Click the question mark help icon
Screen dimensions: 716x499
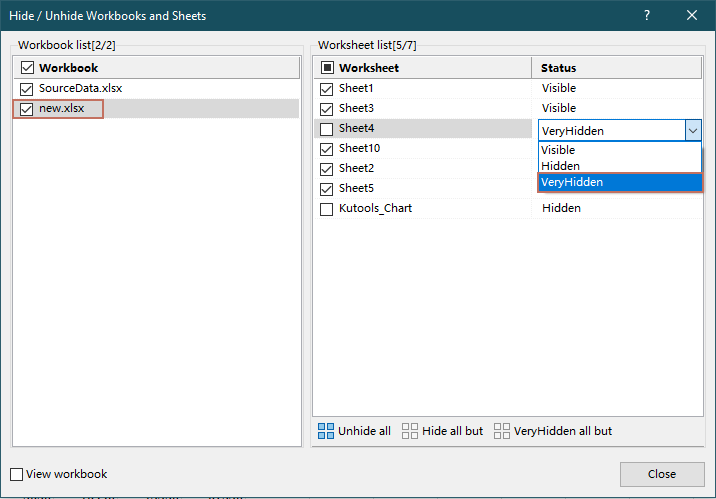coord(647,15)
